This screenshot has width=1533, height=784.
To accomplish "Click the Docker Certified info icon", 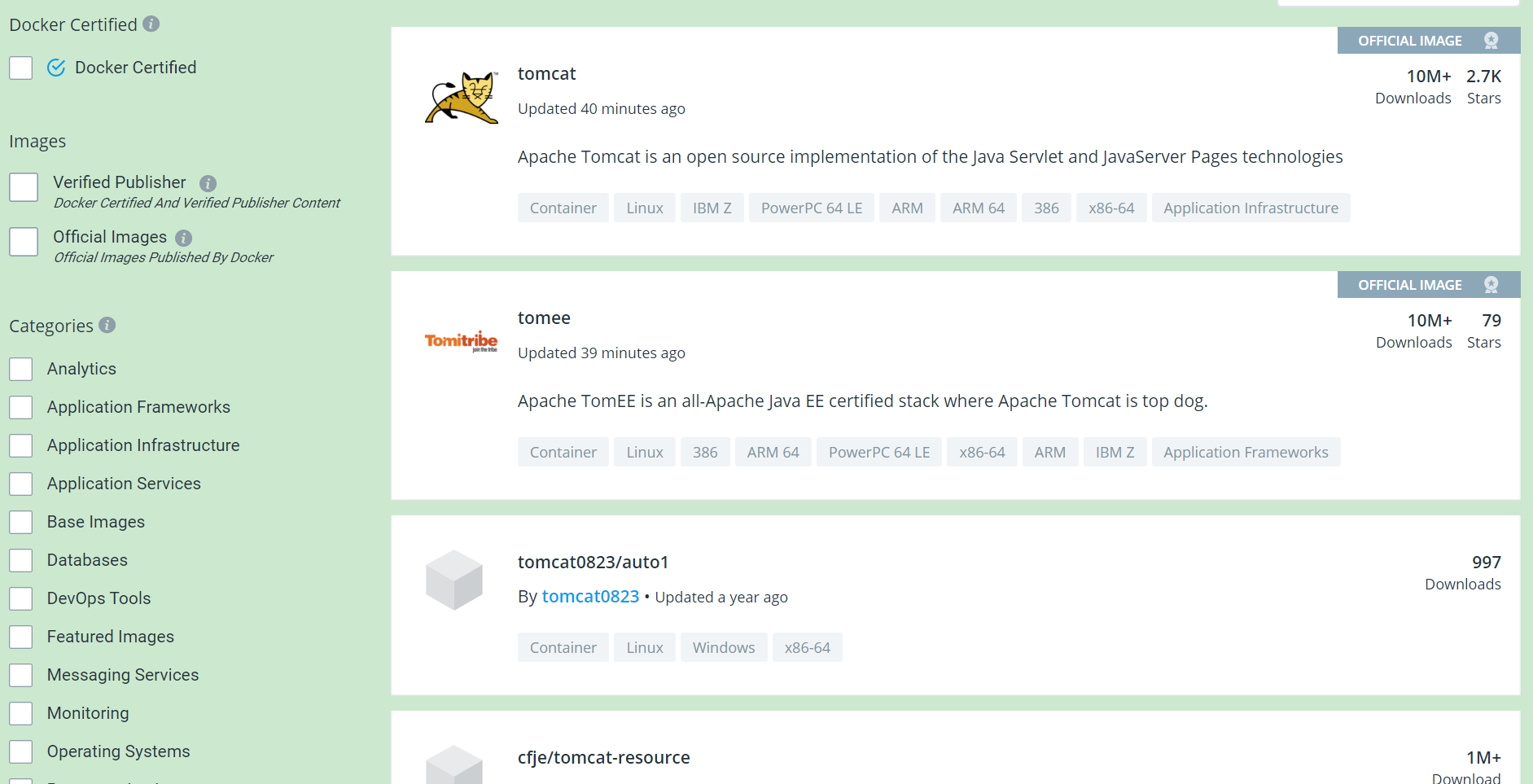I will (x=151, y=24).
